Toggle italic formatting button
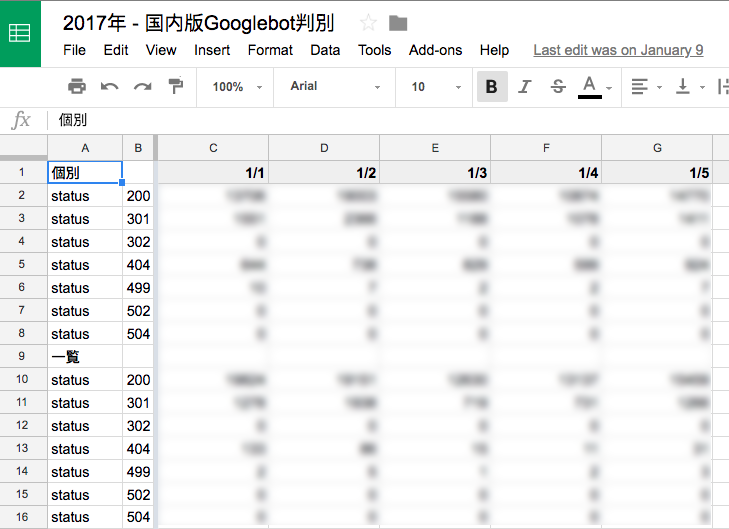Screen dimensions: 729x529 (525, 86)
